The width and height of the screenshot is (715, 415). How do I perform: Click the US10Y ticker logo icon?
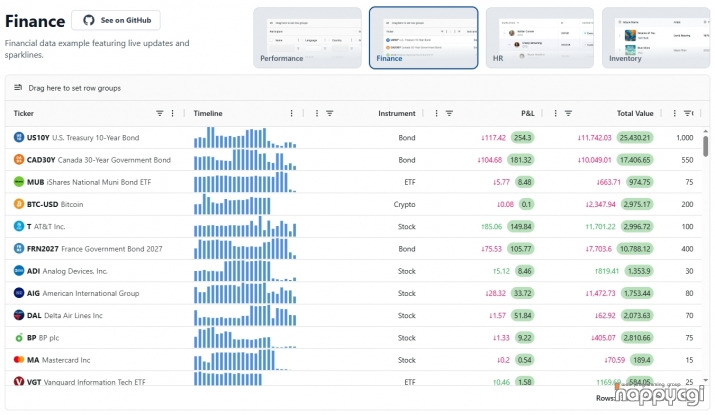tap(19, 137)
